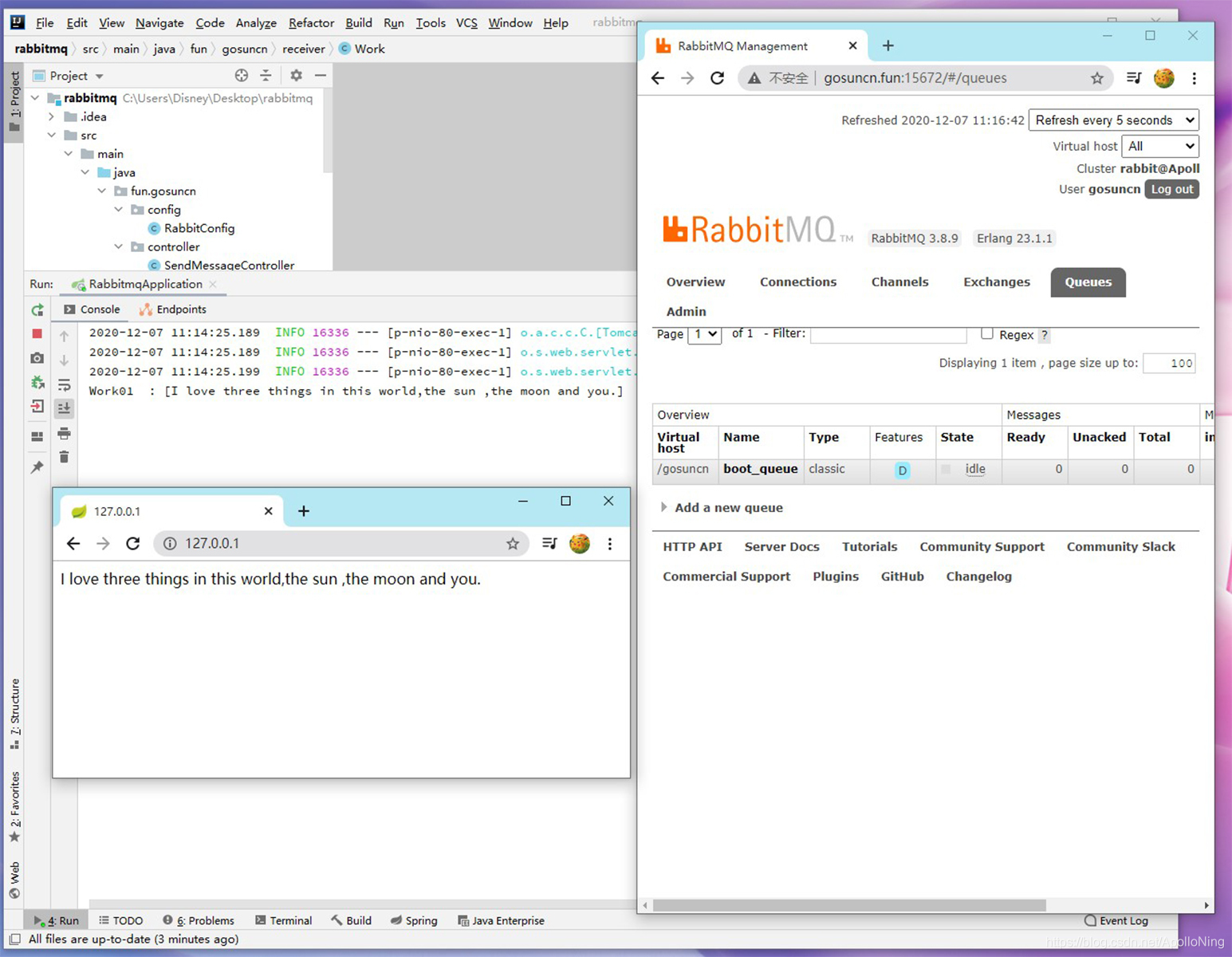Click the D durable feature badge
Image resolution: width=1232 pixels, height=957 pixels.
pos(902,470)
